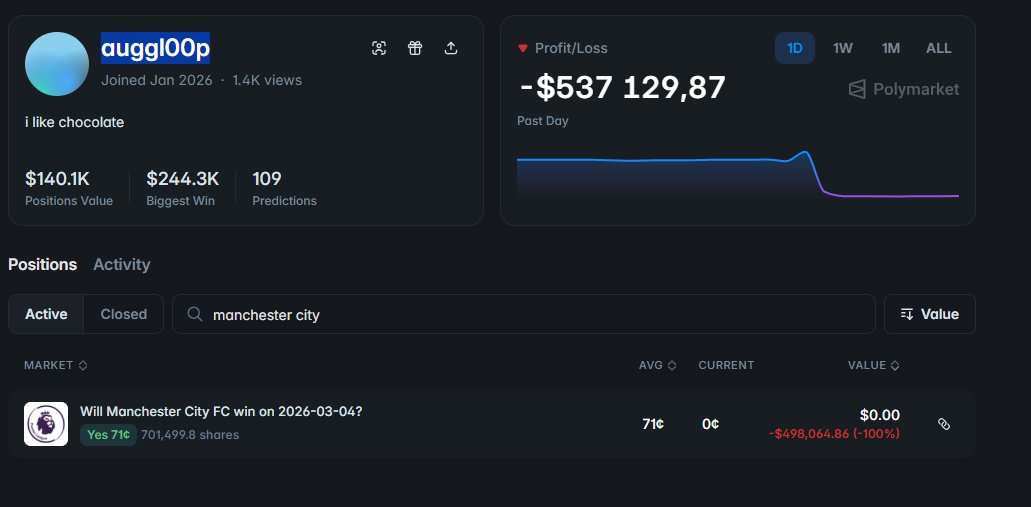Click the Profit/Loss label
The height and width of the screenshot is (507, 1031).
pyautogui.click(x=571, y=48)
